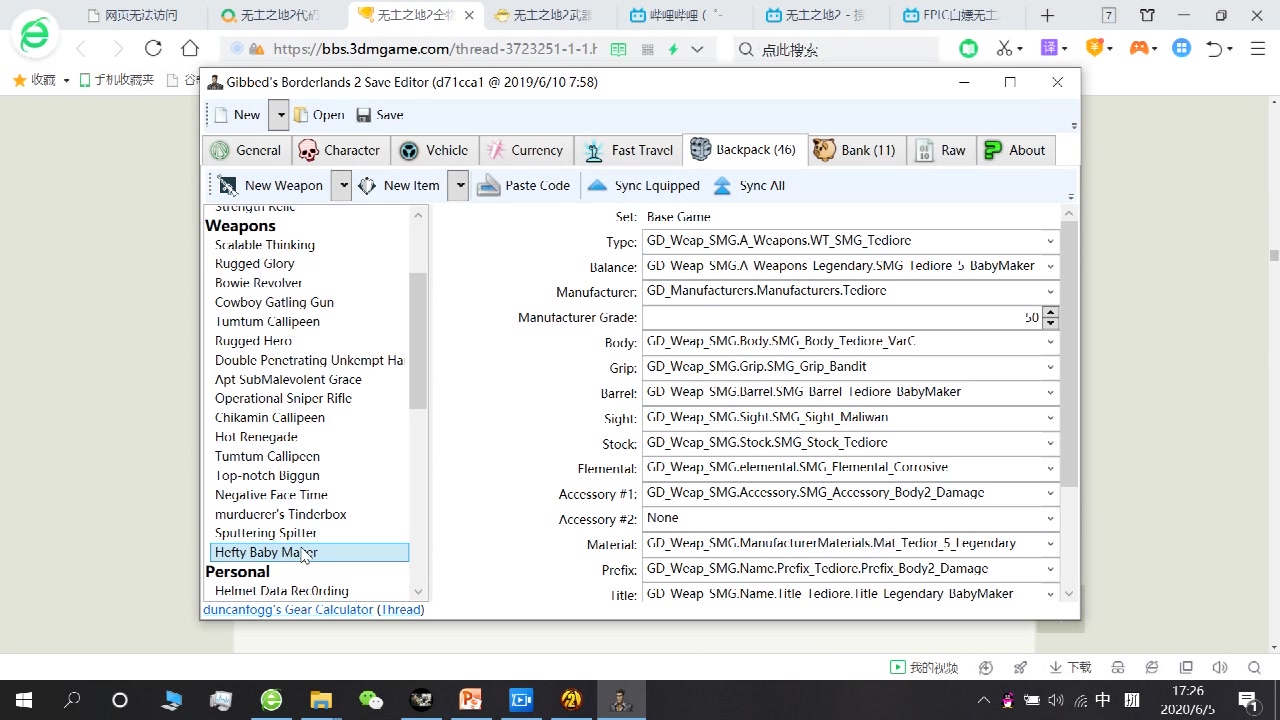Click the Sync All button

tap(749, 185)
